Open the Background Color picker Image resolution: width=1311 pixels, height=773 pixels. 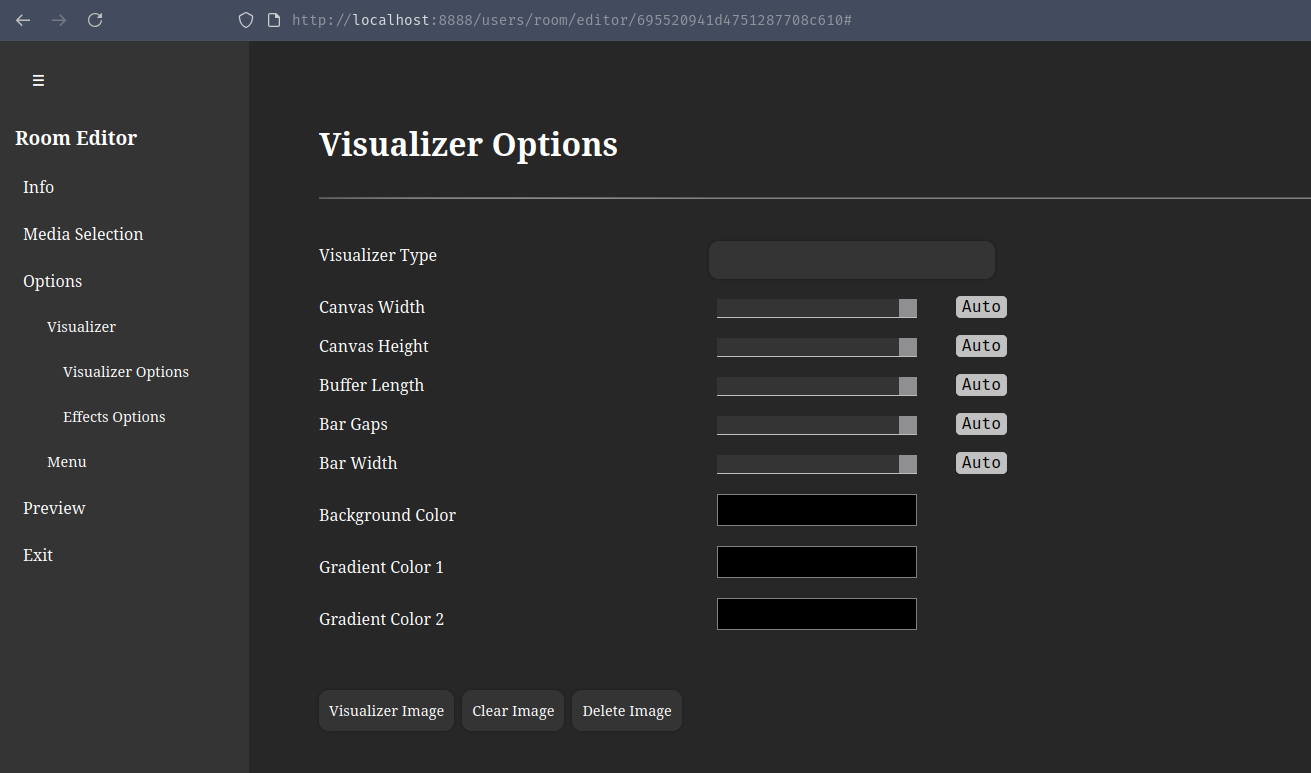[x=816, y=509]
